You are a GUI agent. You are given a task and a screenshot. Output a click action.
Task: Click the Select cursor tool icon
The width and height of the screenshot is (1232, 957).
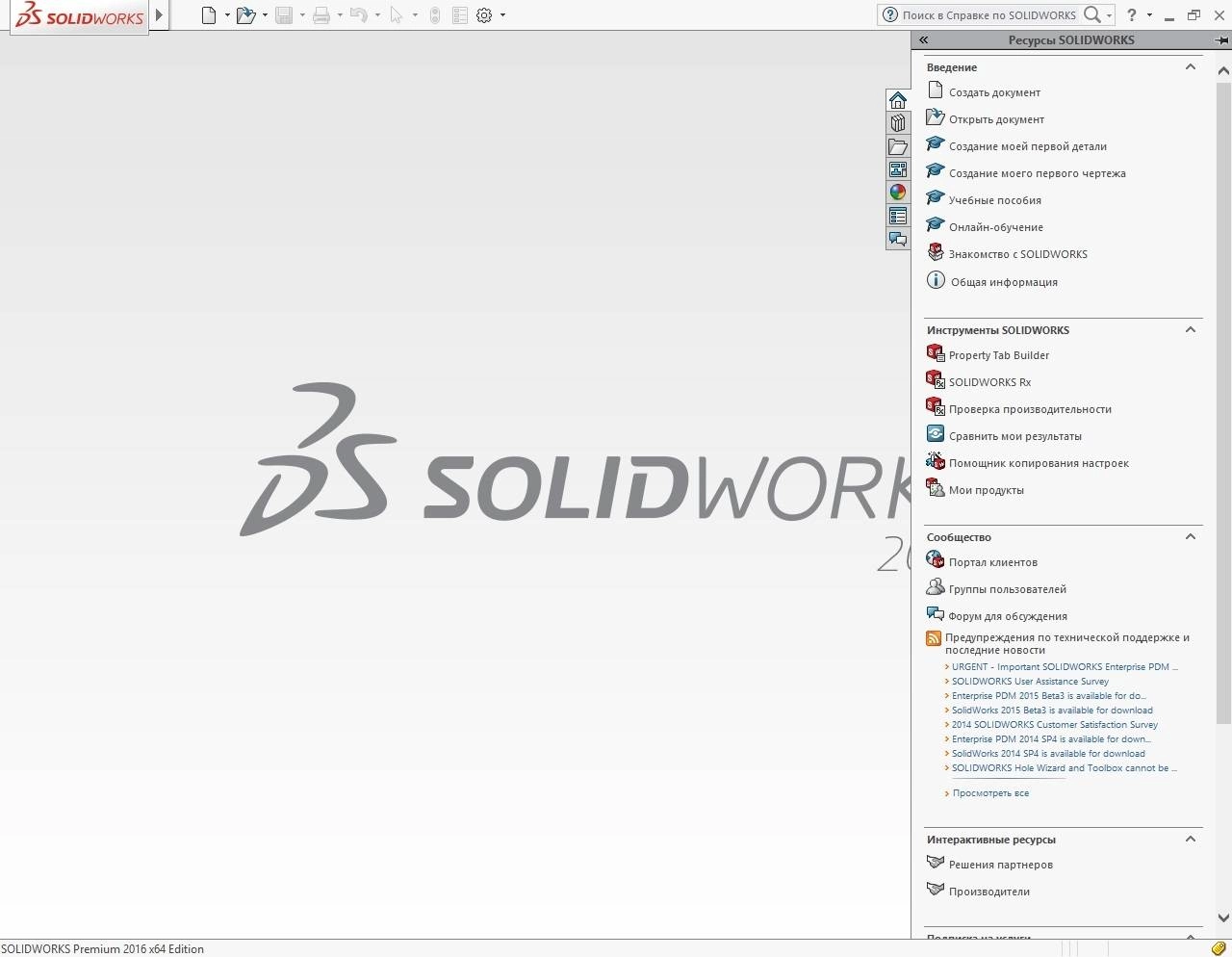pyautogui.click(x=396, y=15)
